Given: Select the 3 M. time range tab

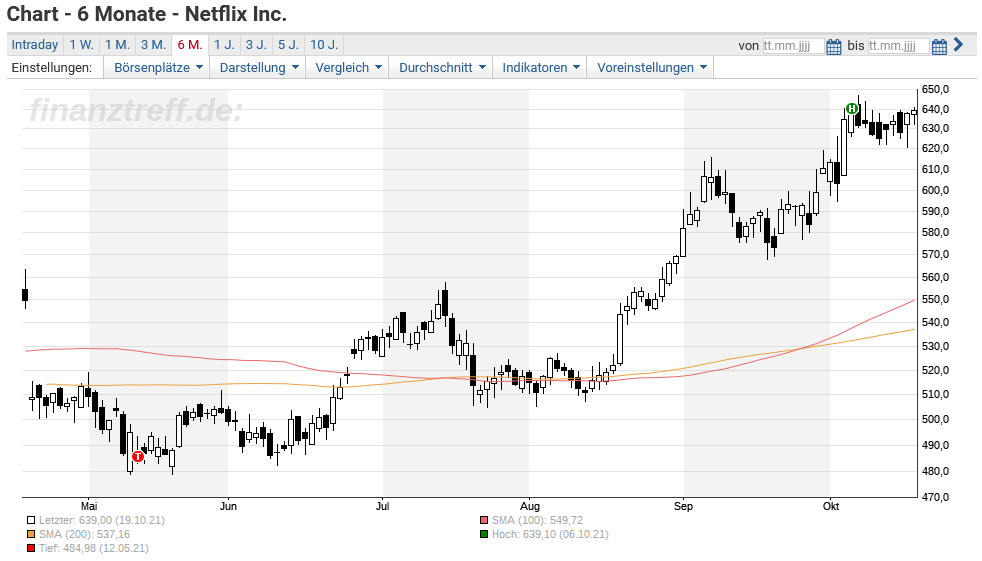Looking at the screenshot, I should point(153,44).
